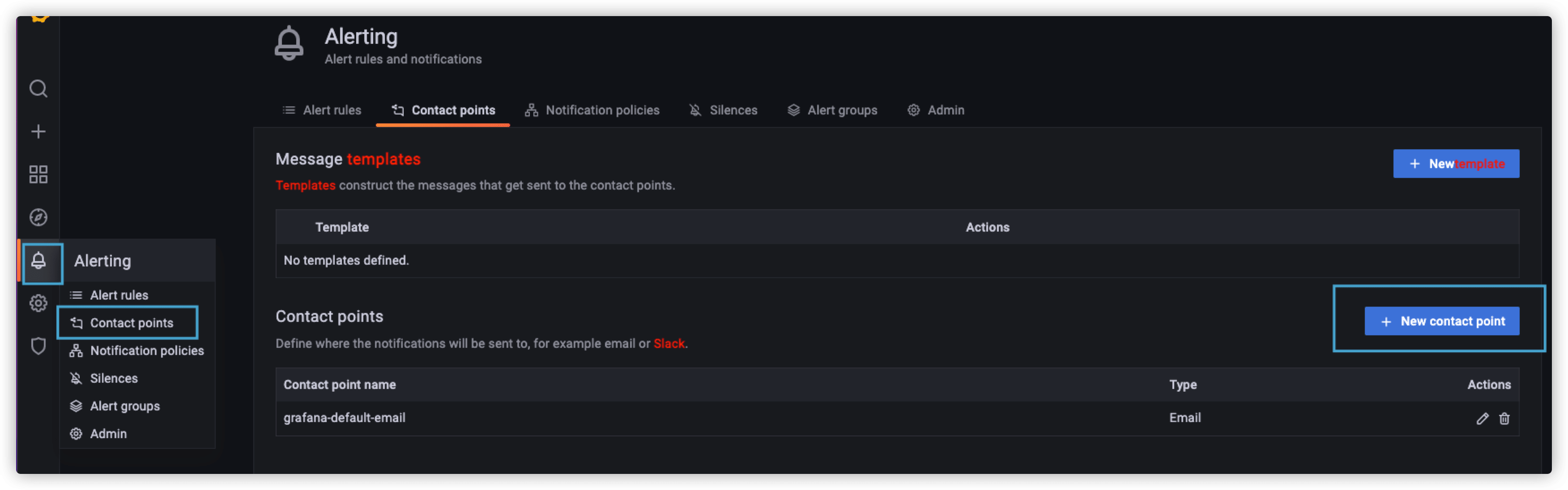Open Alert groups in the Alerting submenu
The image size is (1568, 490).
click(125, 406)
